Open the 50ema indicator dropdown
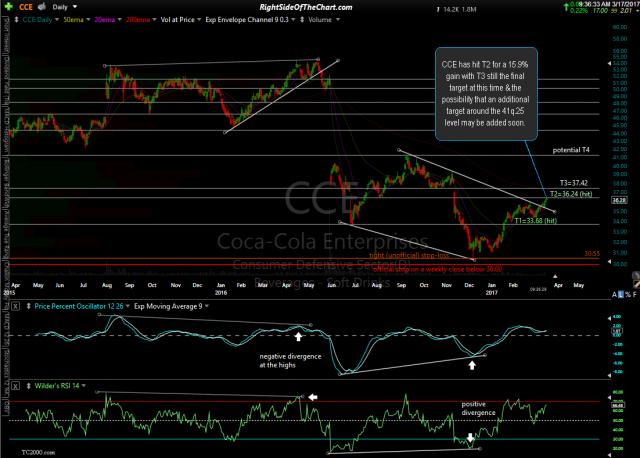The image size is (640, 458). click(88, 20)
